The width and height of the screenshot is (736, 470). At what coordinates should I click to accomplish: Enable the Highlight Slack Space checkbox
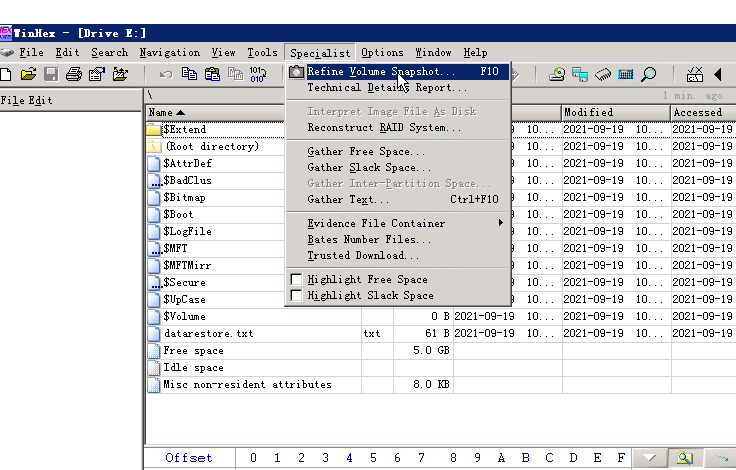(x=296, y=295)
